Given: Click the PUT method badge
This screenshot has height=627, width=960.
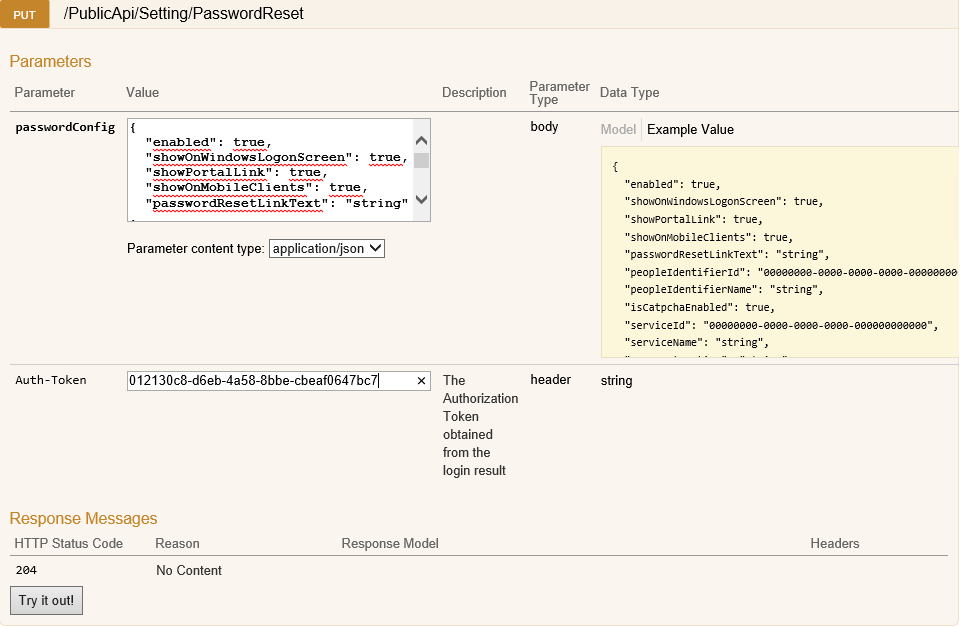Looking at the screenshot, I should pyautogui.click(x=24, y=14).
